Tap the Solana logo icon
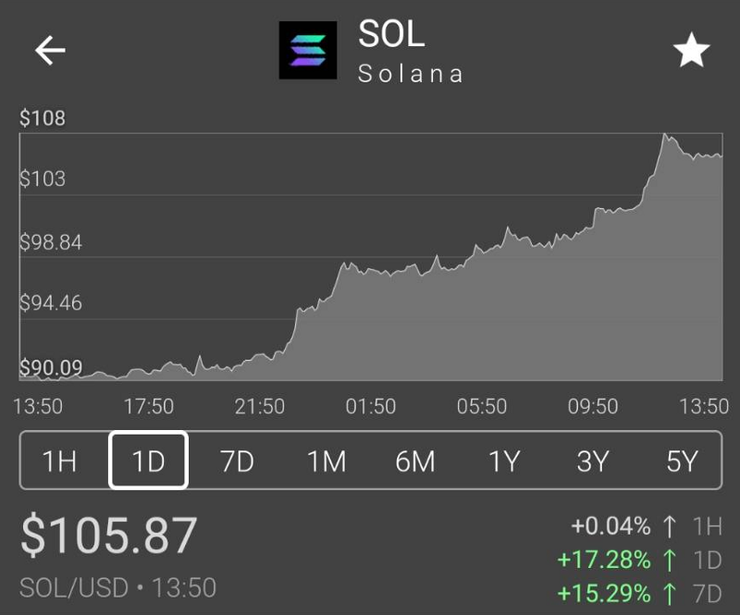 (308, 50)
